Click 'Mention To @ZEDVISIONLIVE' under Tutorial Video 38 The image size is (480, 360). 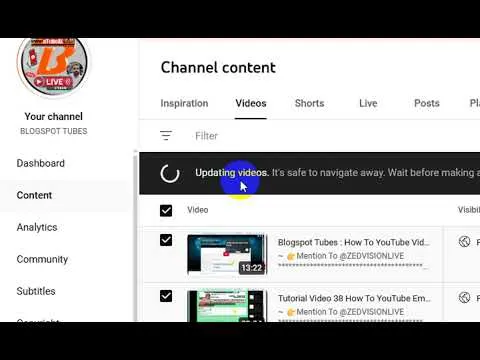click(x=350, y=312)
